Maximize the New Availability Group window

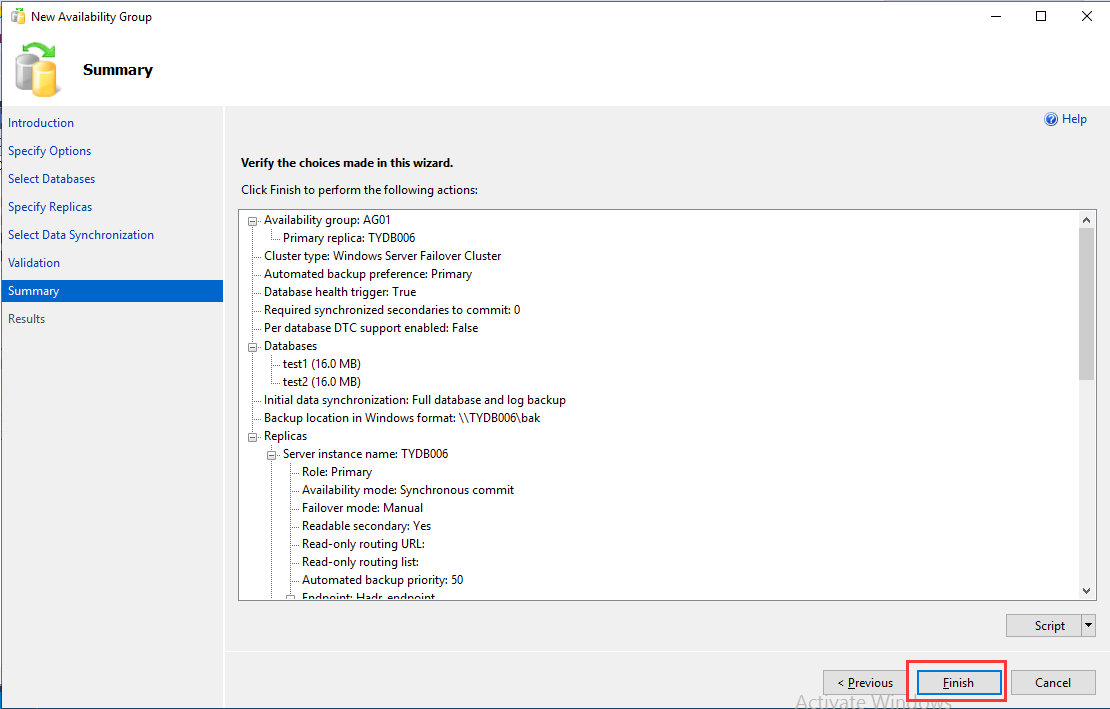pos(1041,16)
